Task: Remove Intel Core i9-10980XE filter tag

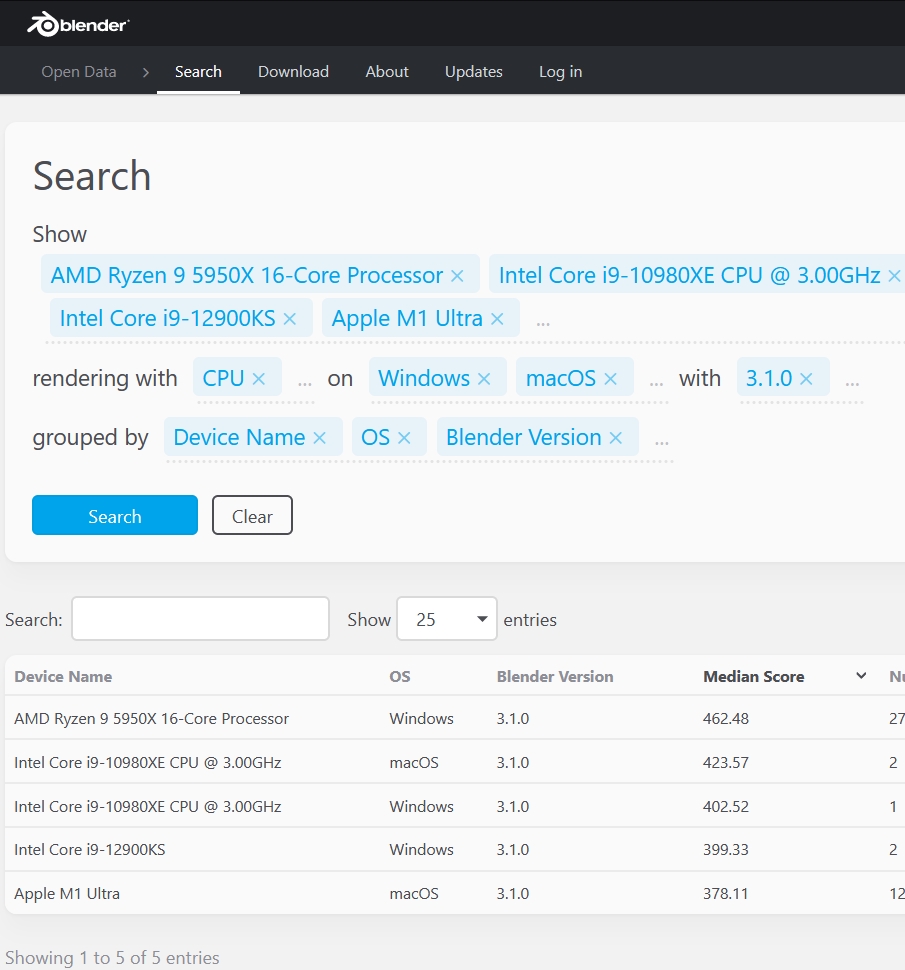Action: coord(894,276)
